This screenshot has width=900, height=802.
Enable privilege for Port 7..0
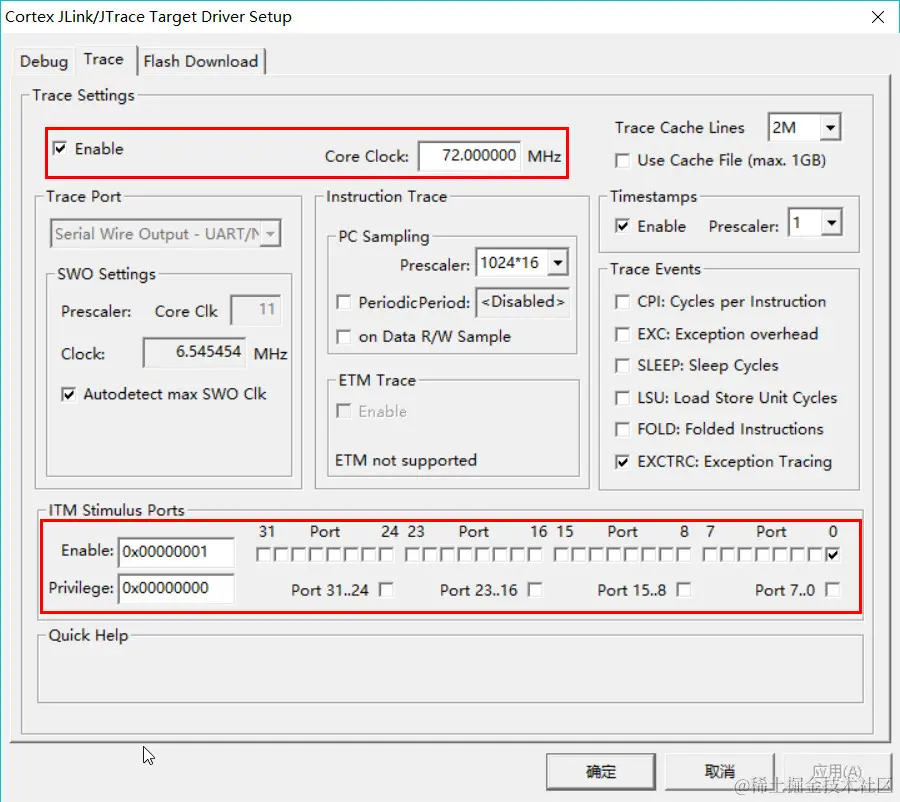pos(832,590)
